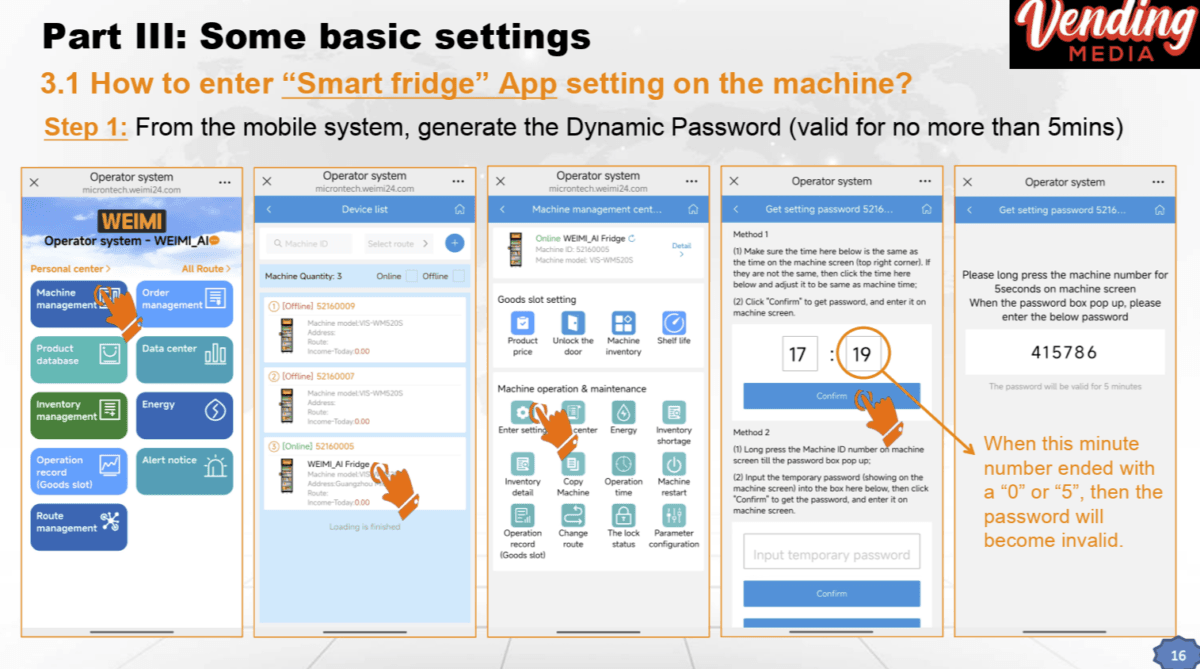Select the Unlock the door icon
1200x669 pixels.
573,324
